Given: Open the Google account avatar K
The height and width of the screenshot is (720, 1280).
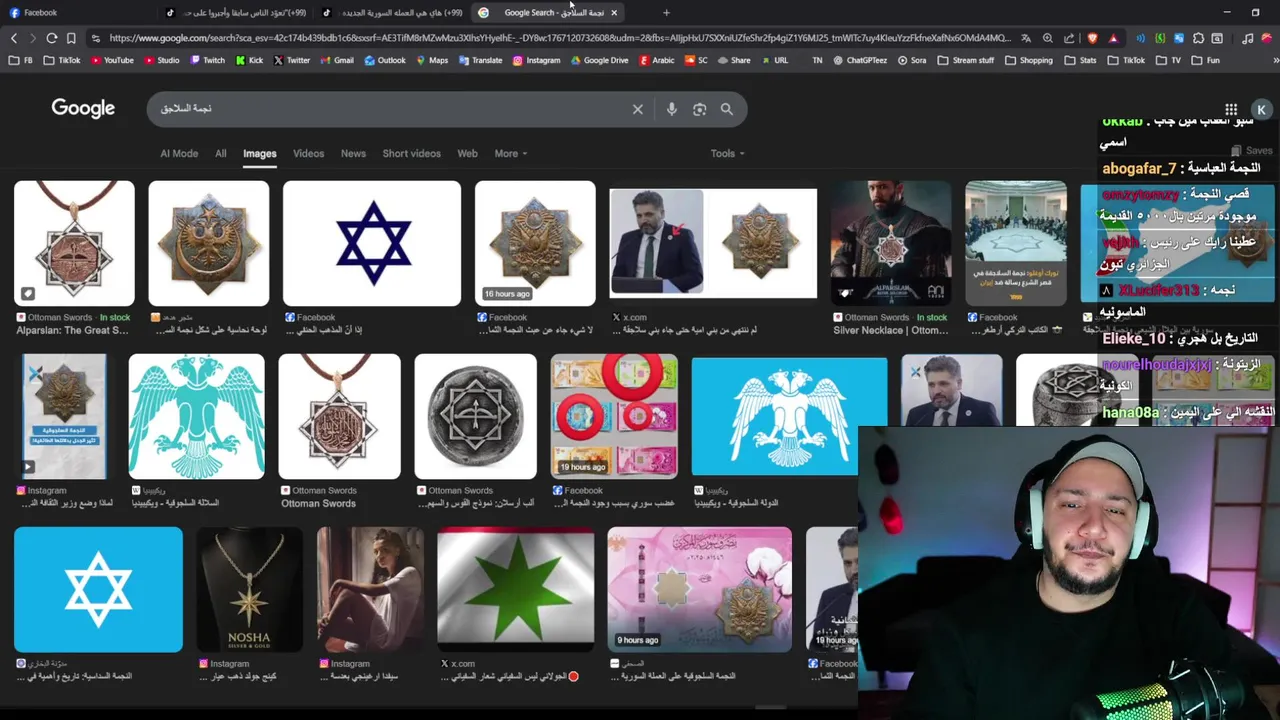Looking at the screenshot, I should tap(1261, 110).
